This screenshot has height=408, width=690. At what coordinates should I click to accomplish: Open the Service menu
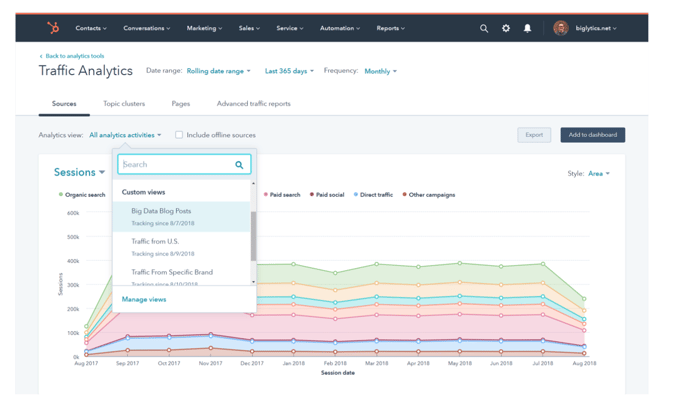click(x=290, y=28)
